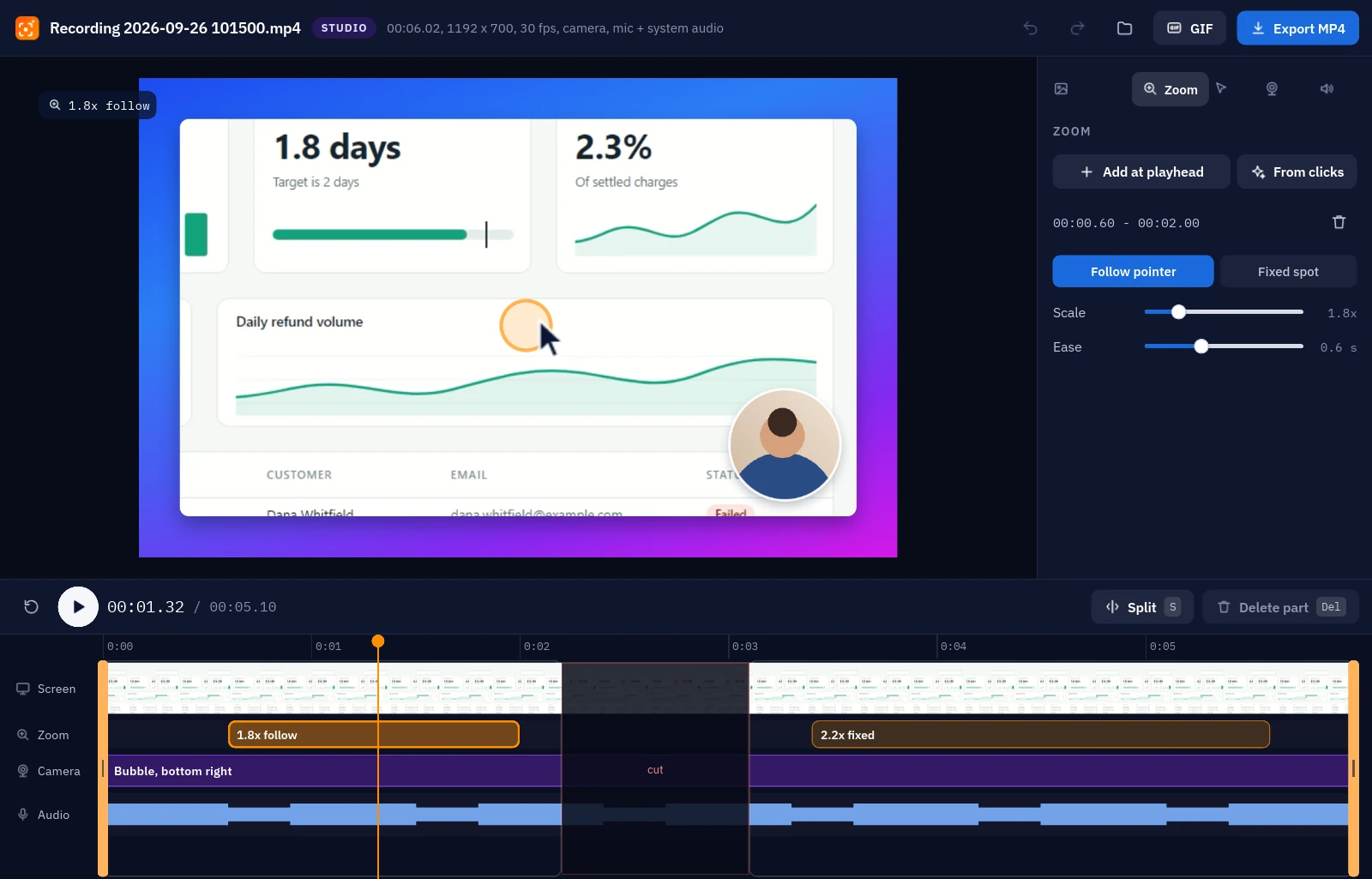The height and width of the screenshot is (879, 1372).
Task: Click Export MP4 button
Action: [x=1297, y=28]
